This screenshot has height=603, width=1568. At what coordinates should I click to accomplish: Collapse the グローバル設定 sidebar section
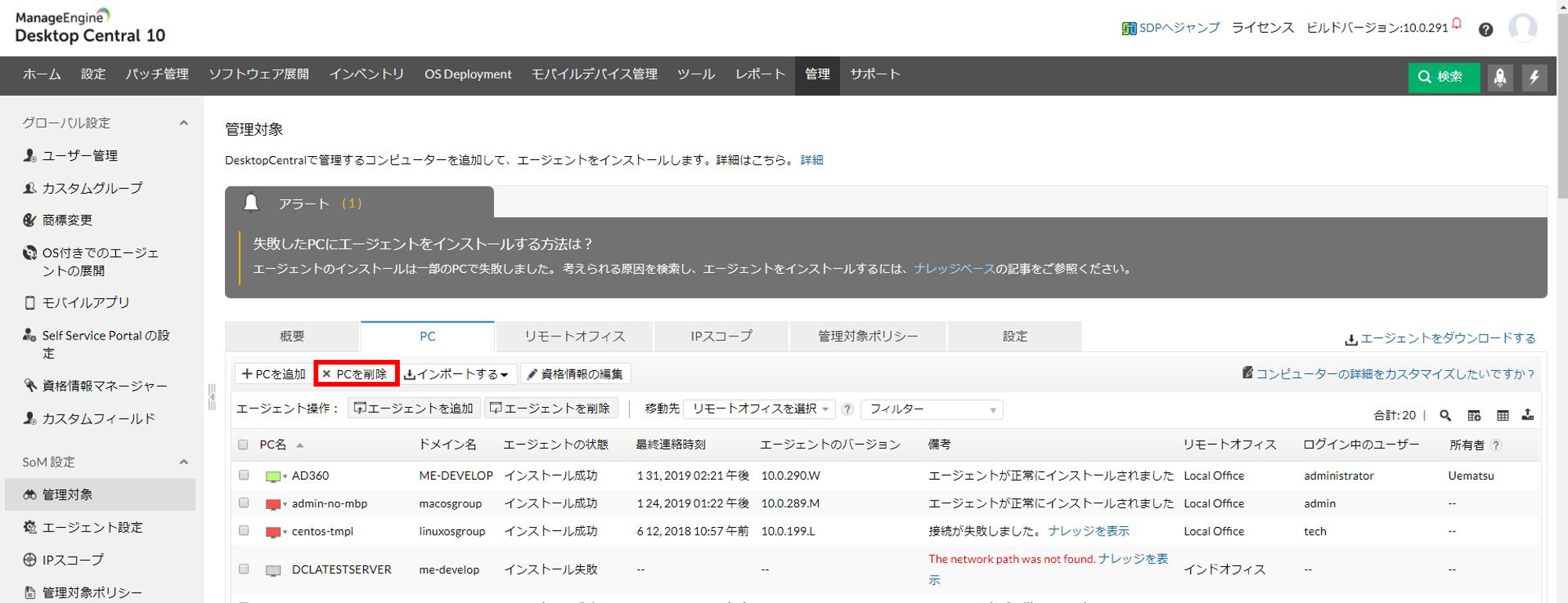point(183,123)
